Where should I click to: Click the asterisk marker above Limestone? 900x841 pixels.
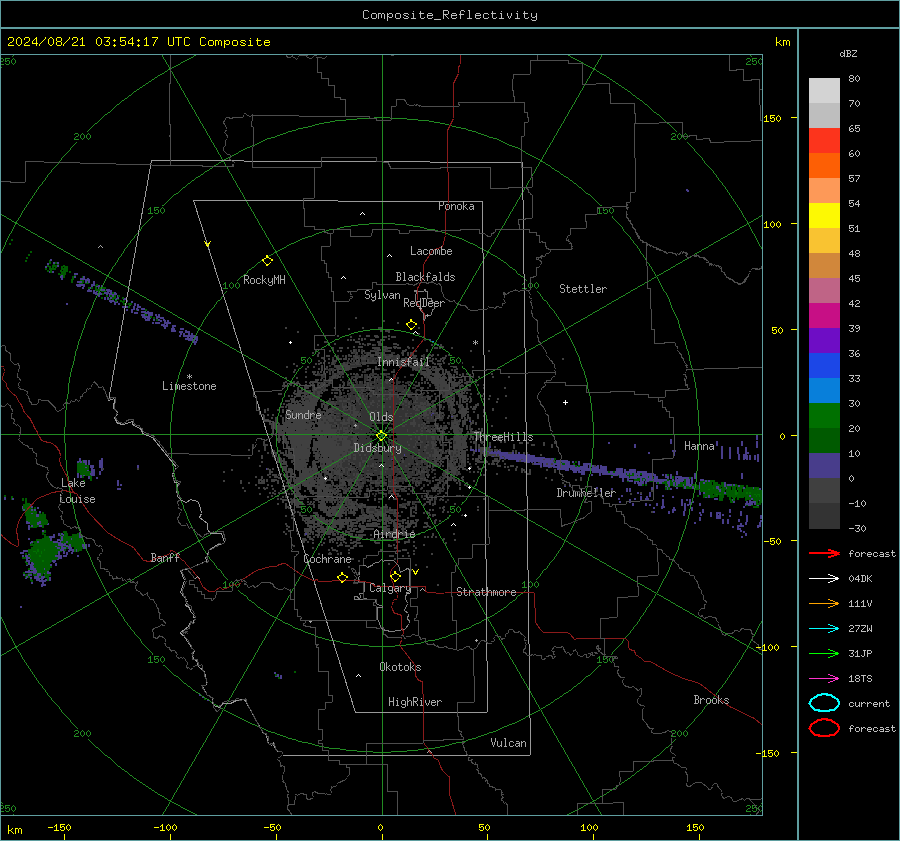(x=189, y=377)
